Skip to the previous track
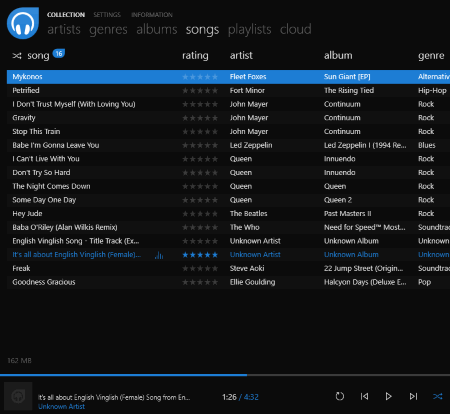Viewport: 450px width, 414px height. pos(364,396)
